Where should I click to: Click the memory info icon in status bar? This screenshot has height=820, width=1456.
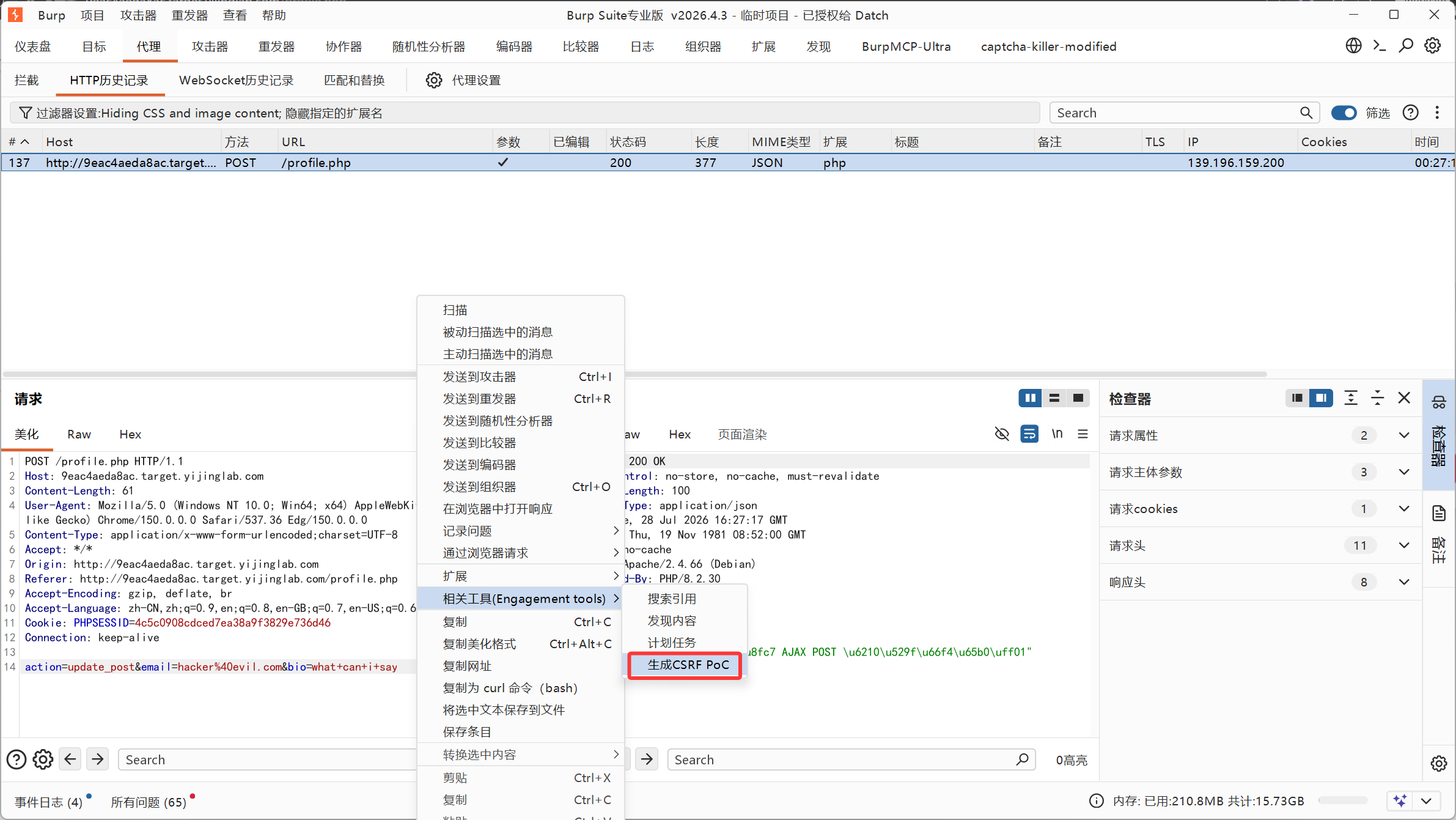(x=1097, y=800)
